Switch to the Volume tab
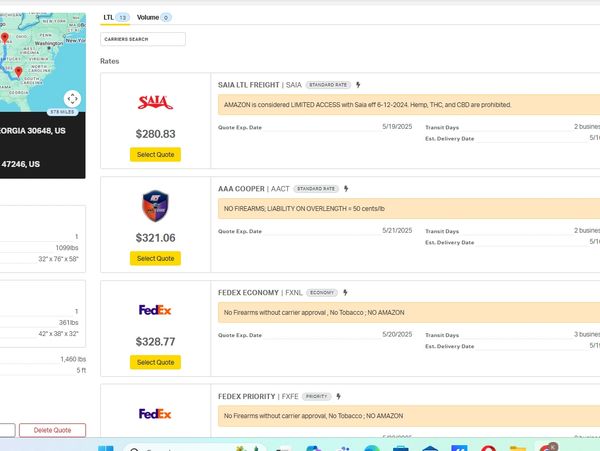600x451 pixels. click(x=154, y=17)
